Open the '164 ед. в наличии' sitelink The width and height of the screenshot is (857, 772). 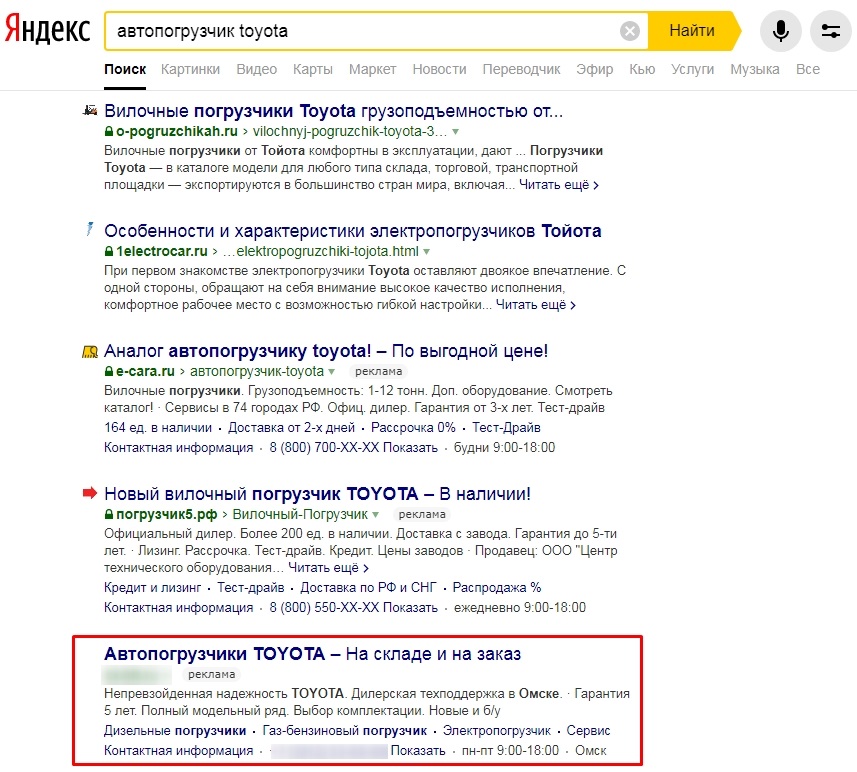pos(158,427)
